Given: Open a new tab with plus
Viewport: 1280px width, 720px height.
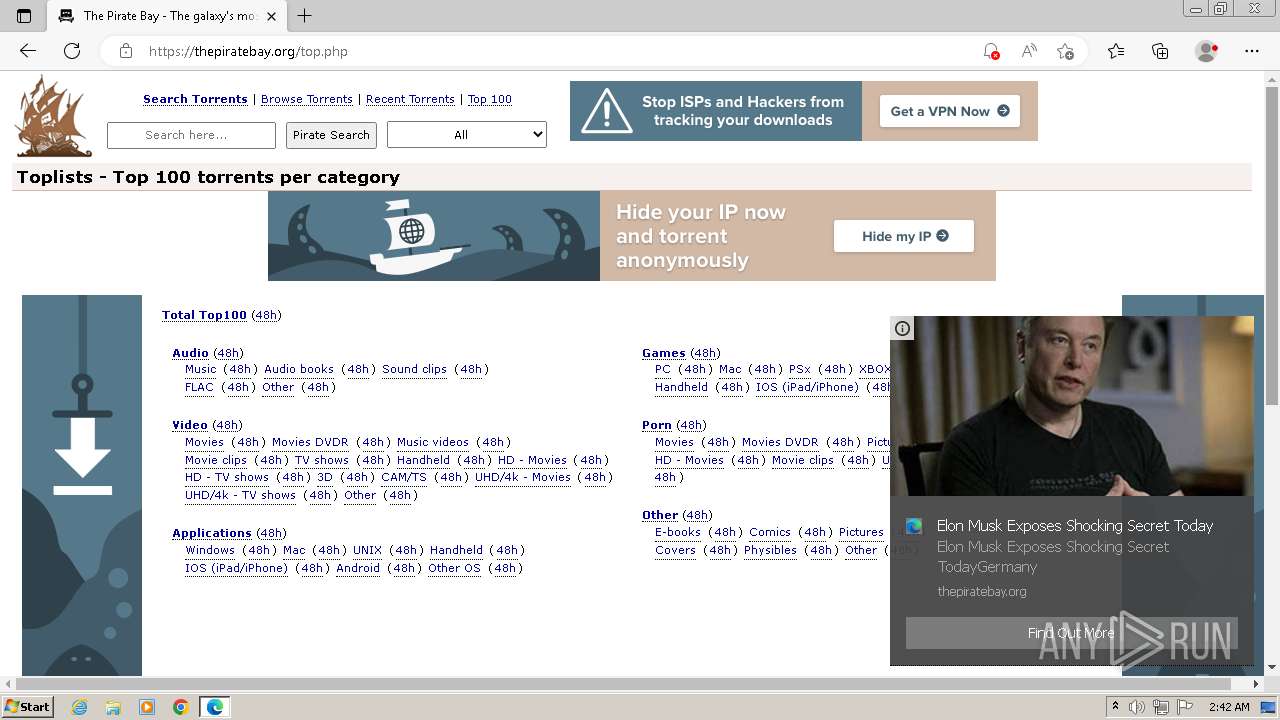Looking at the screenshot, I should click(305, 15).
